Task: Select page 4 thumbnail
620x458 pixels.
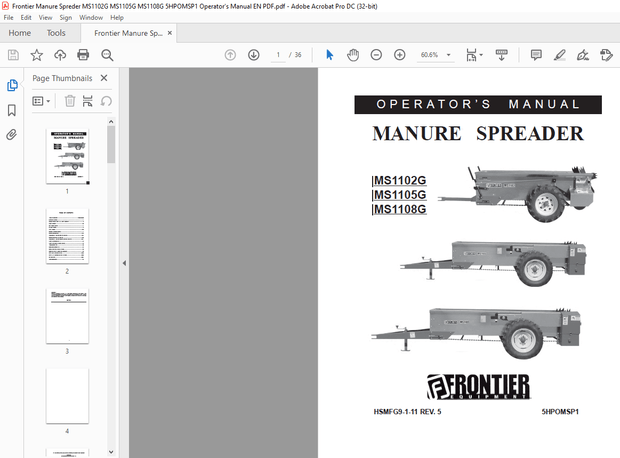Action: pyautogui.click(x=67, y=396)
